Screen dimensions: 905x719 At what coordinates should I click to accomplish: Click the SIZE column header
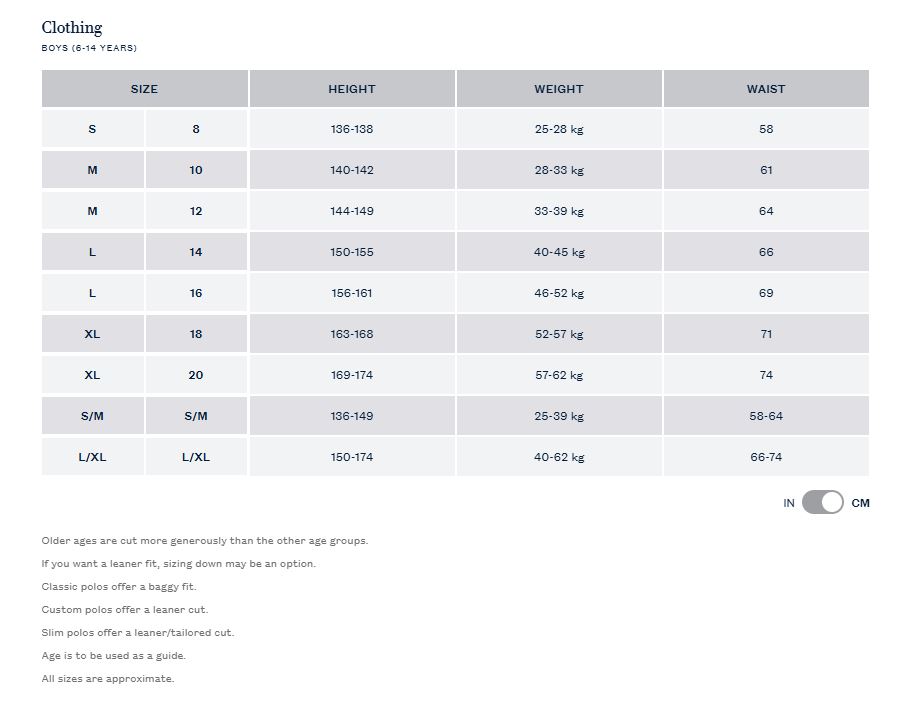(x=144, y=89)
